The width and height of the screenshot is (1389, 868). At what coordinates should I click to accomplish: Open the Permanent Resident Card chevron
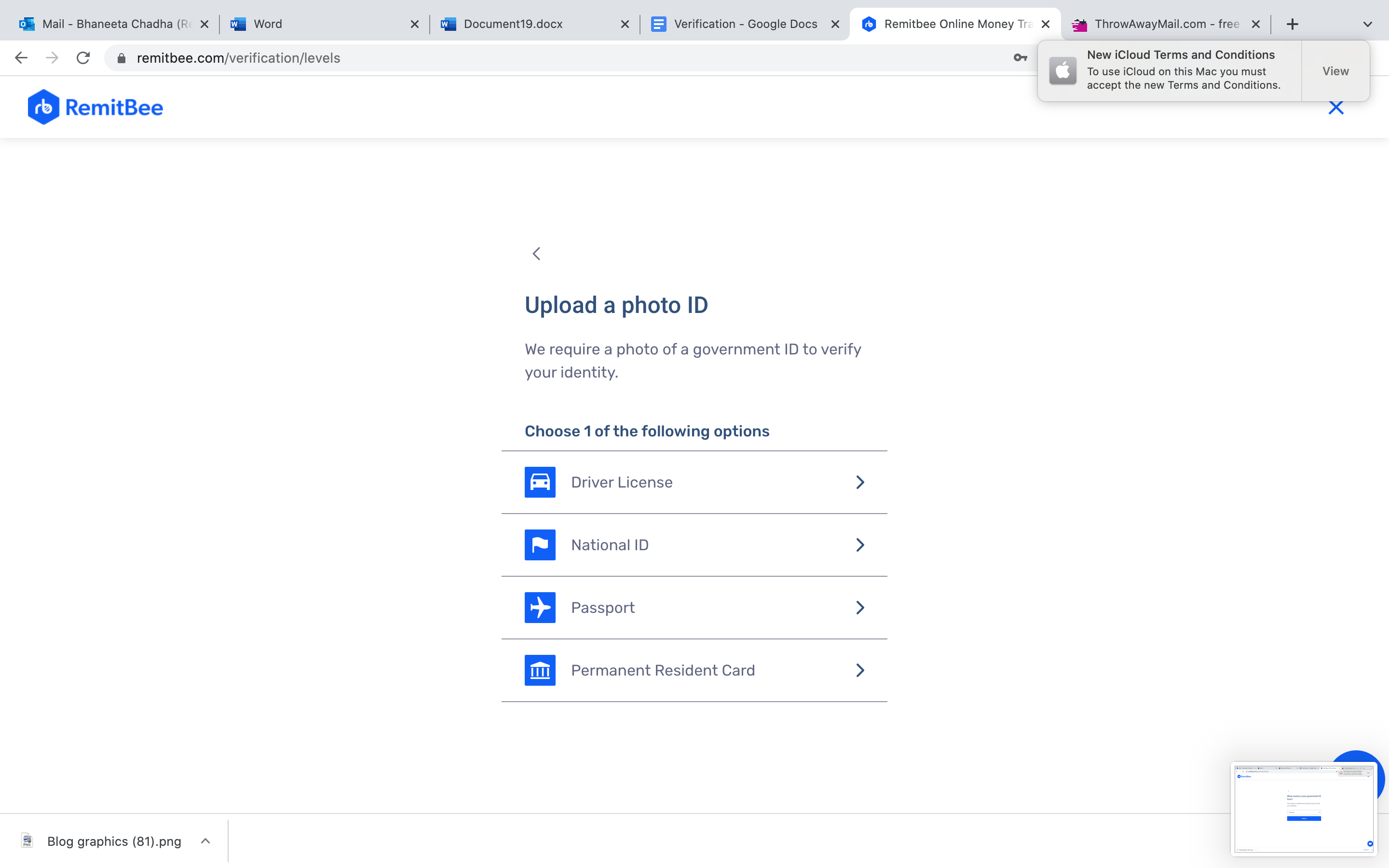(860, 670)
